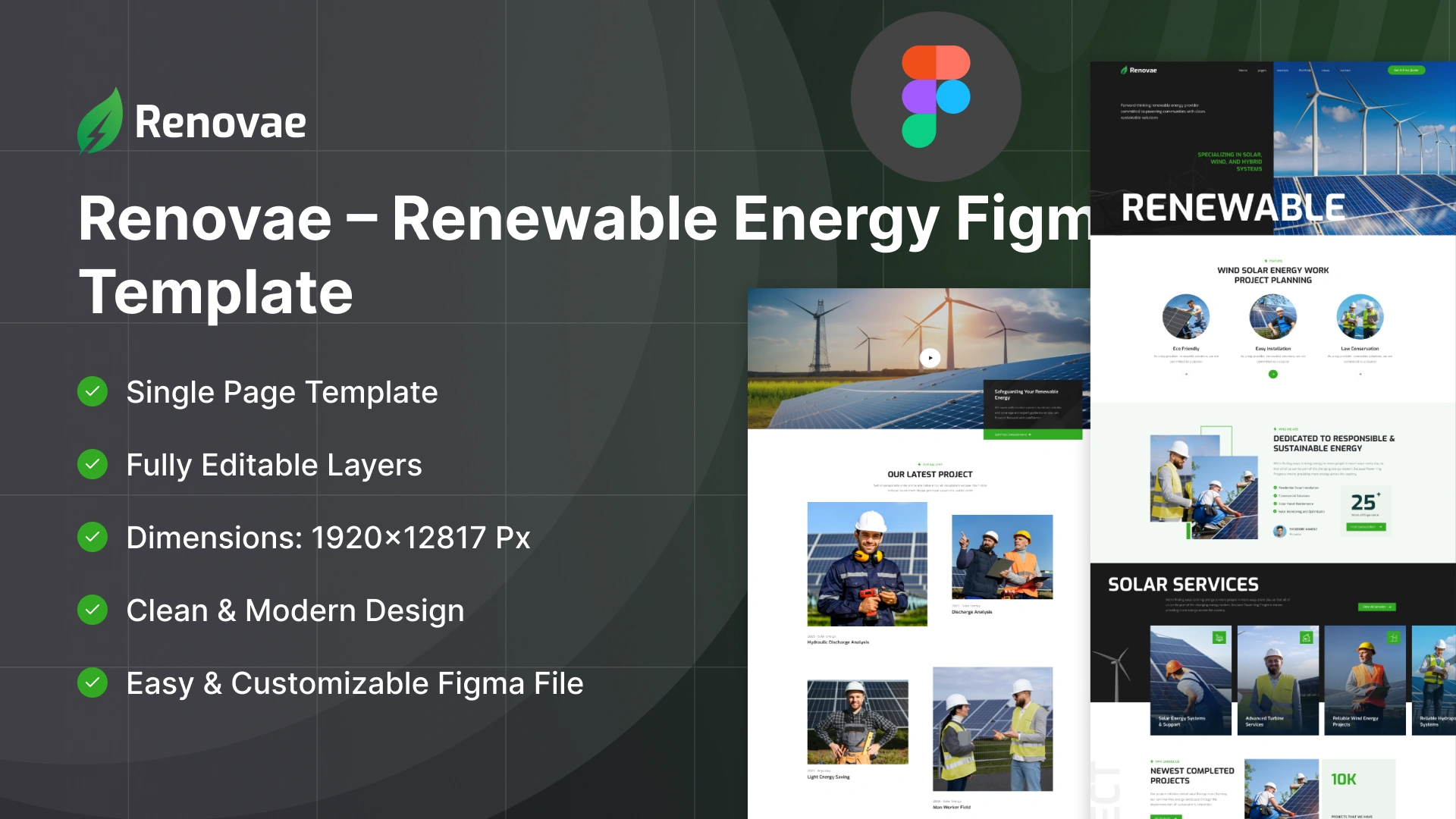Select the Solar Energy Systems & Support card

pyautogui.click(x=1191, y=680)
